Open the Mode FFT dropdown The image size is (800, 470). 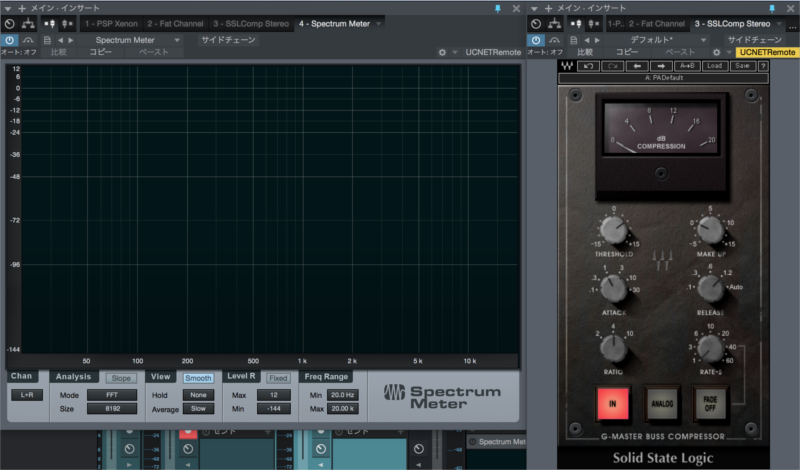point(112,395)
